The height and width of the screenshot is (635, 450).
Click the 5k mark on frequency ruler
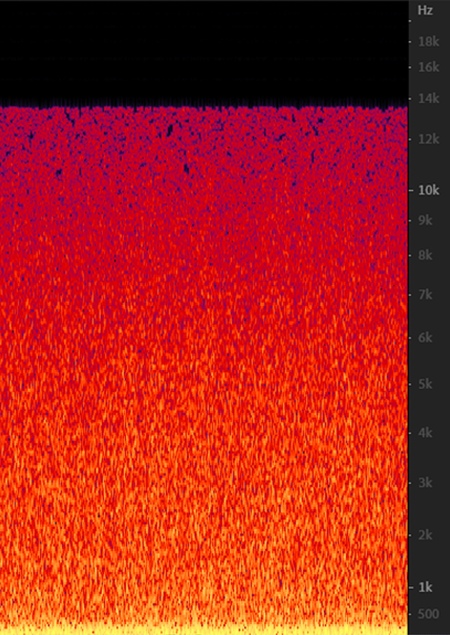427,384
